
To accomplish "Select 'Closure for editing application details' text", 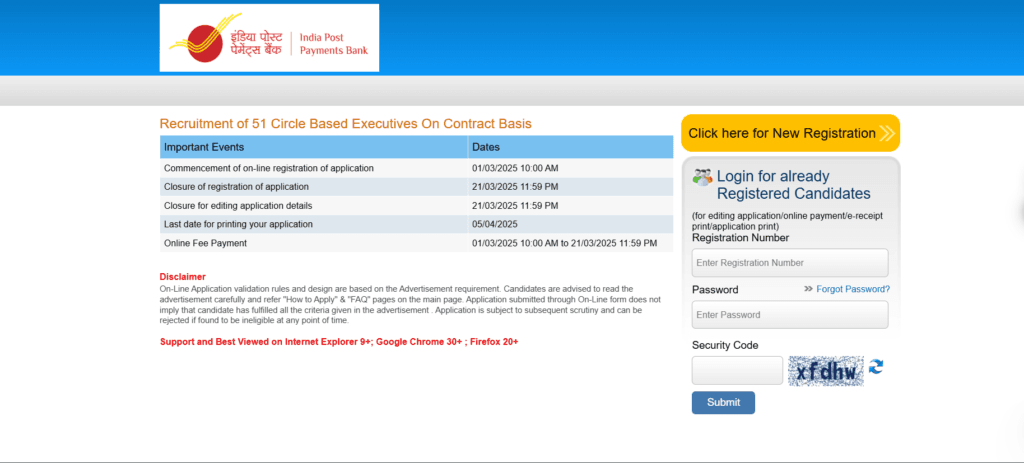I will 238,206.
